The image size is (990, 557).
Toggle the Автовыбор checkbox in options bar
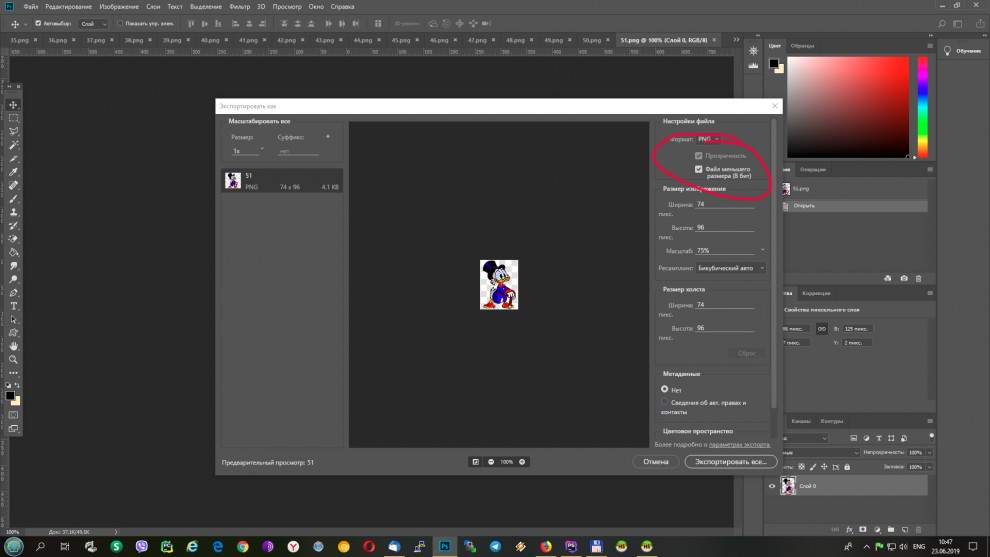[38, 23]
